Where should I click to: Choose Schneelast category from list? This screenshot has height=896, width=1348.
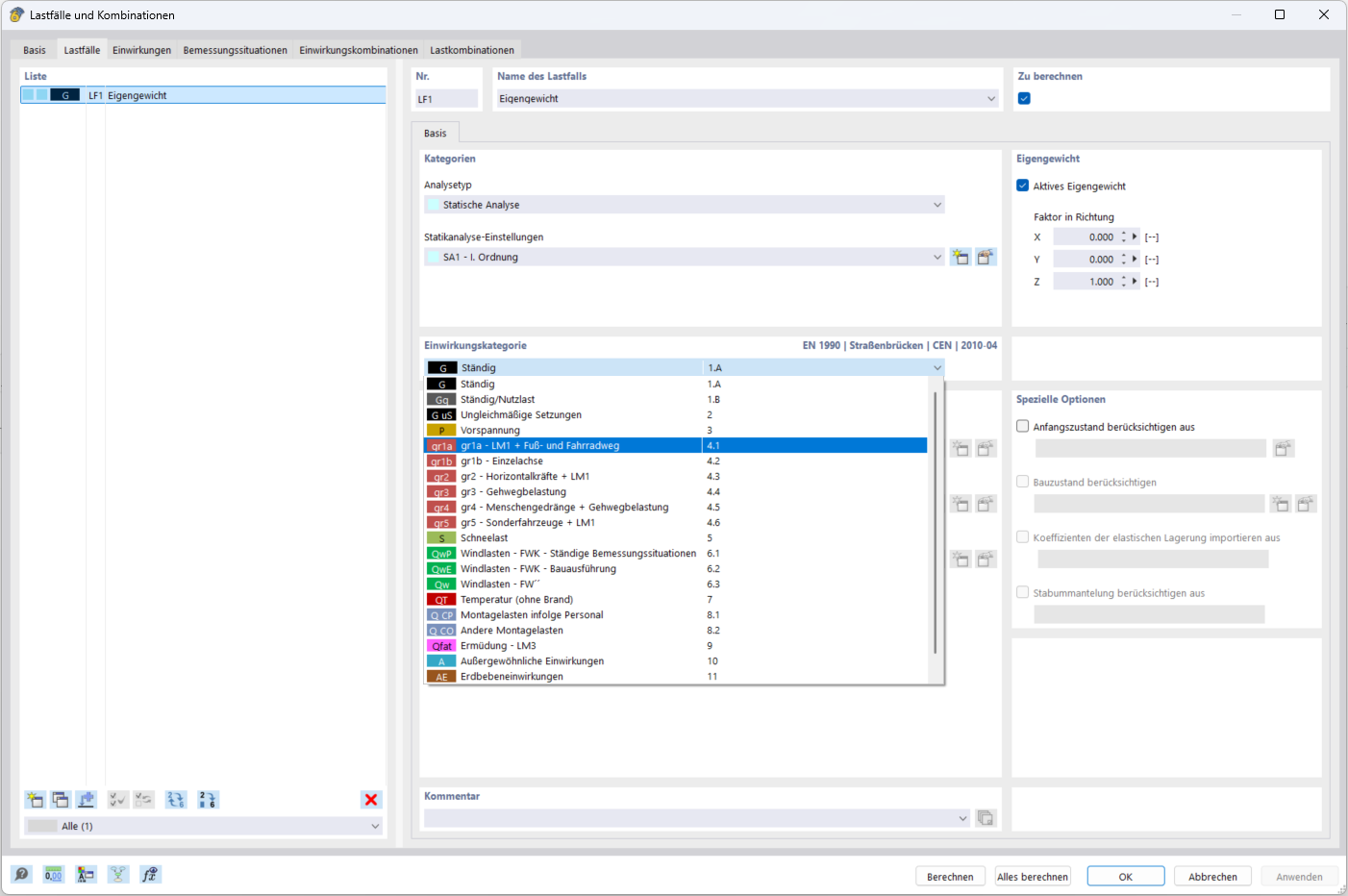click(676, 538)
